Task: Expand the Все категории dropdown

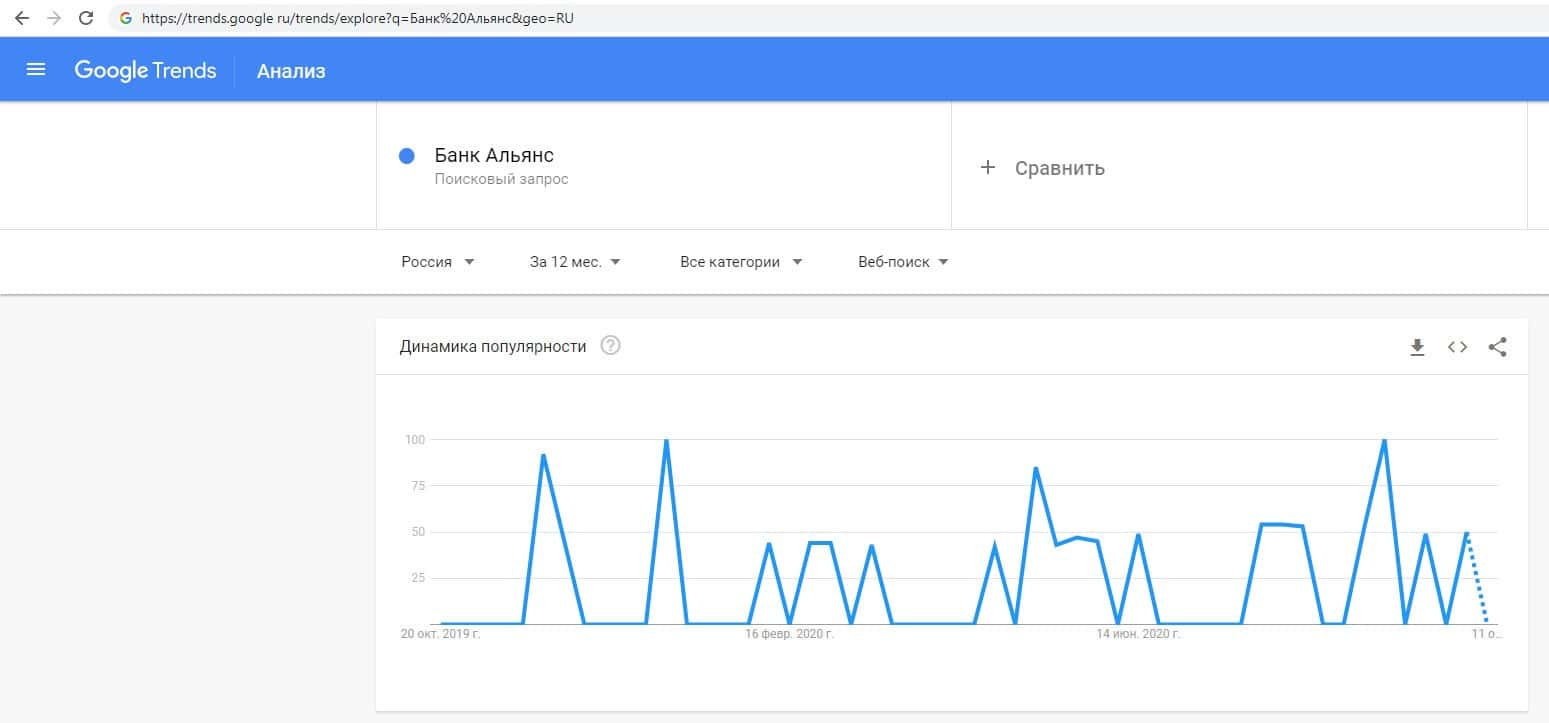Action: pos(741,262)
